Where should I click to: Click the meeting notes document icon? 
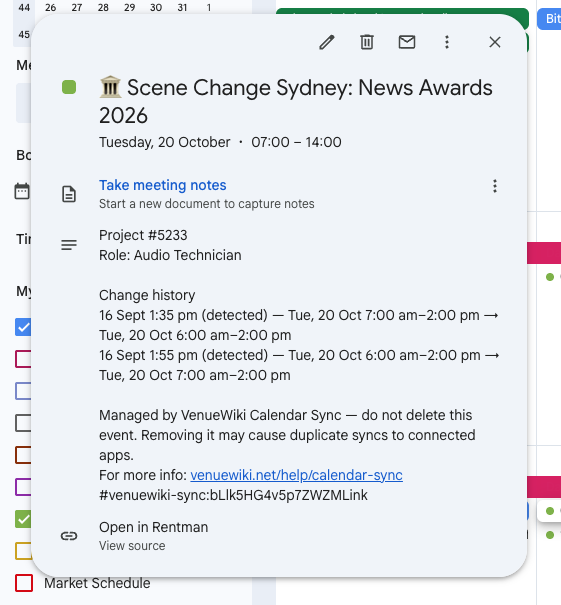69,194
